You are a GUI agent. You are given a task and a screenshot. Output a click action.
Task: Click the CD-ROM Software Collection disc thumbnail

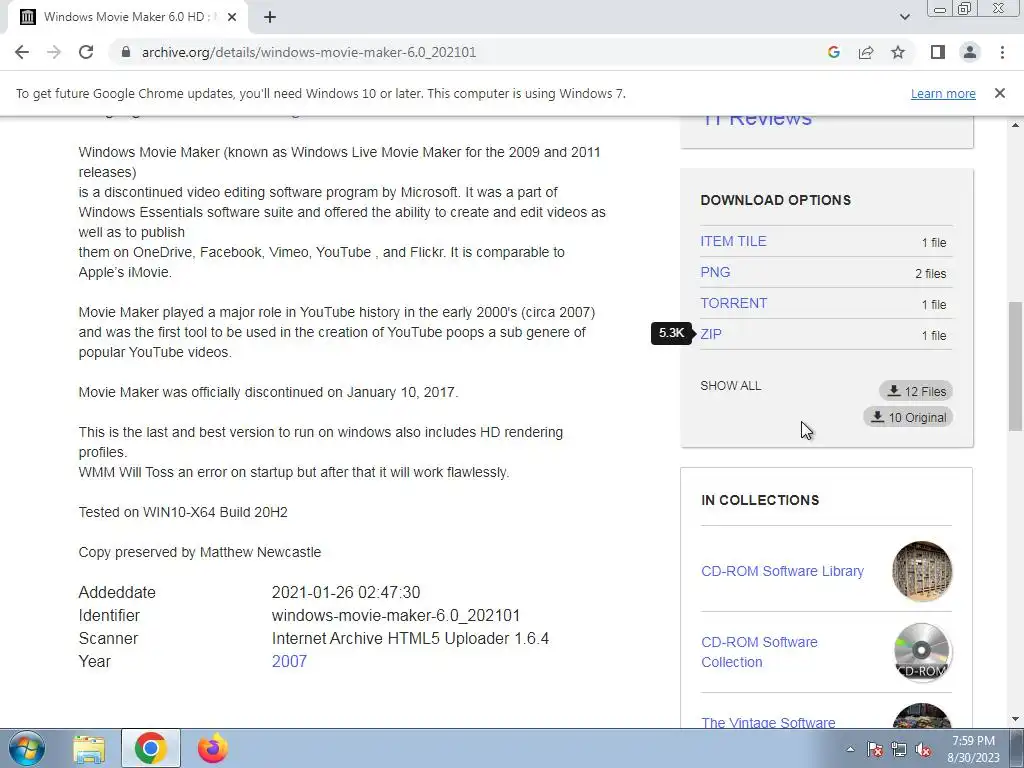922,652
